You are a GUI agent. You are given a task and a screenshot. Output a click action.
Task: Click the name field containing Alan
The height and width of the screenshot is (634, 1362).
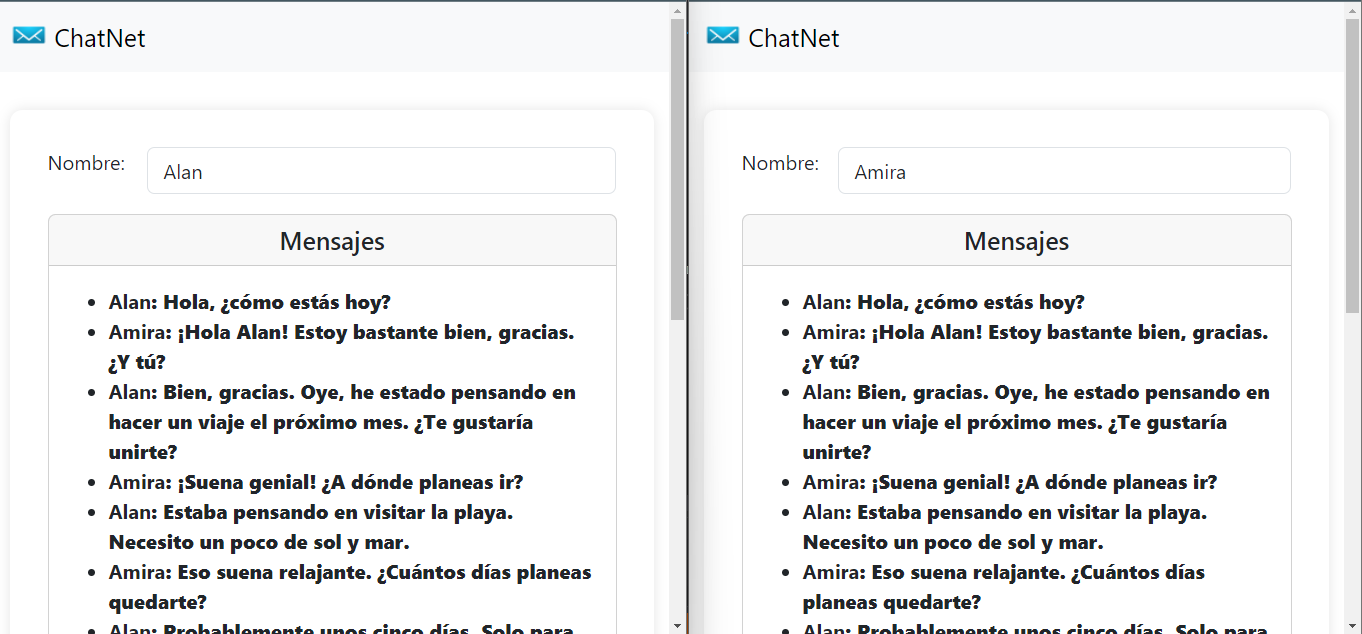380,170
